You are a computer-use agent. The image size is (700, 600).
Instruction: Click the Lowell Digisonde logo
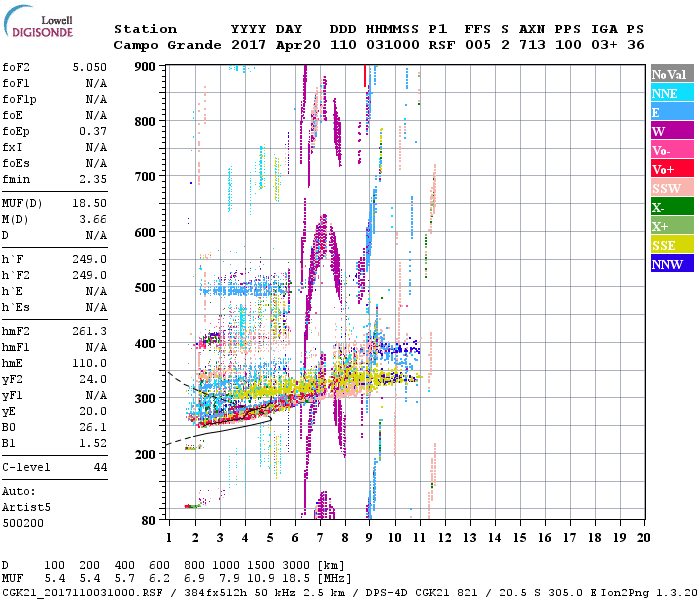tap(38, 21)
